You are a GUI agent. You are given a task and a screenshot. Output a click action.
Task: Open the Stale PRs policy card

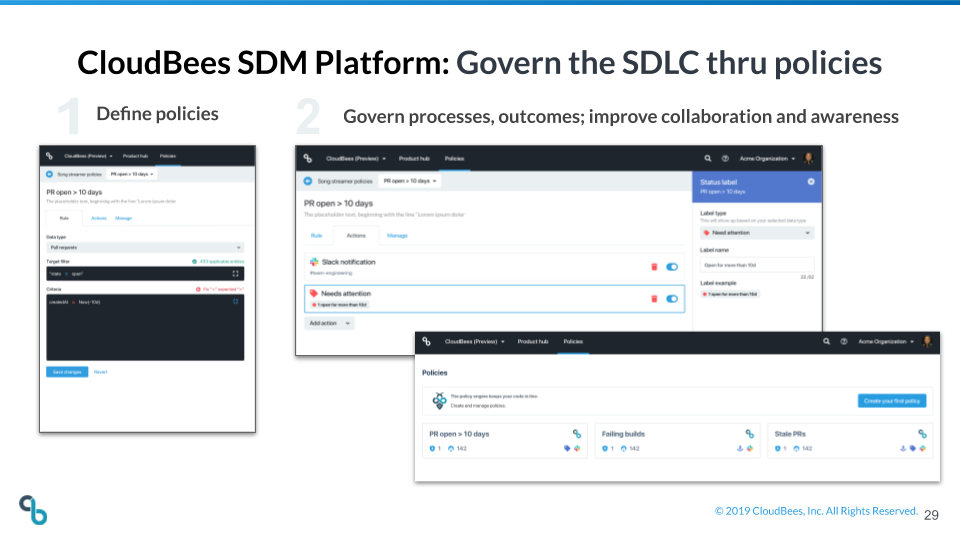coord(850,441)
